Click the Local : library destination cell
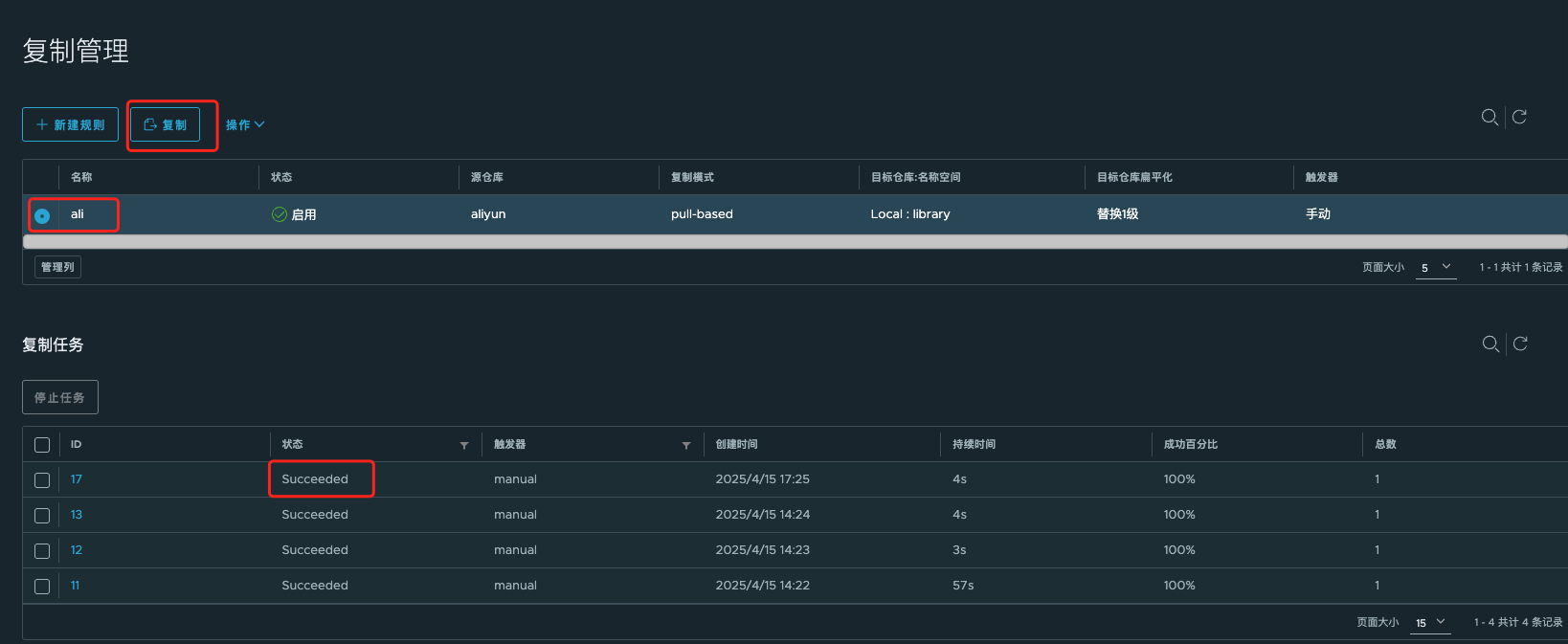 tap(910, 214)
